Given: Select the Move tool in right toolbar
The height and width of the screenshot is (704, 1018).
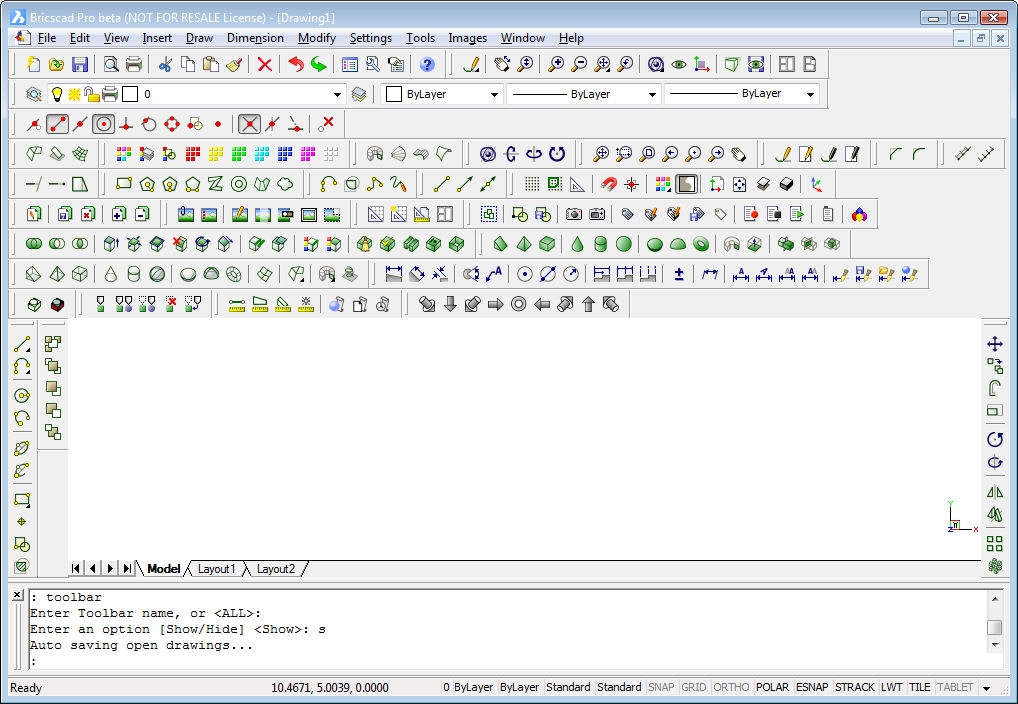Looking at the screenshot, I should pos(995,344).
